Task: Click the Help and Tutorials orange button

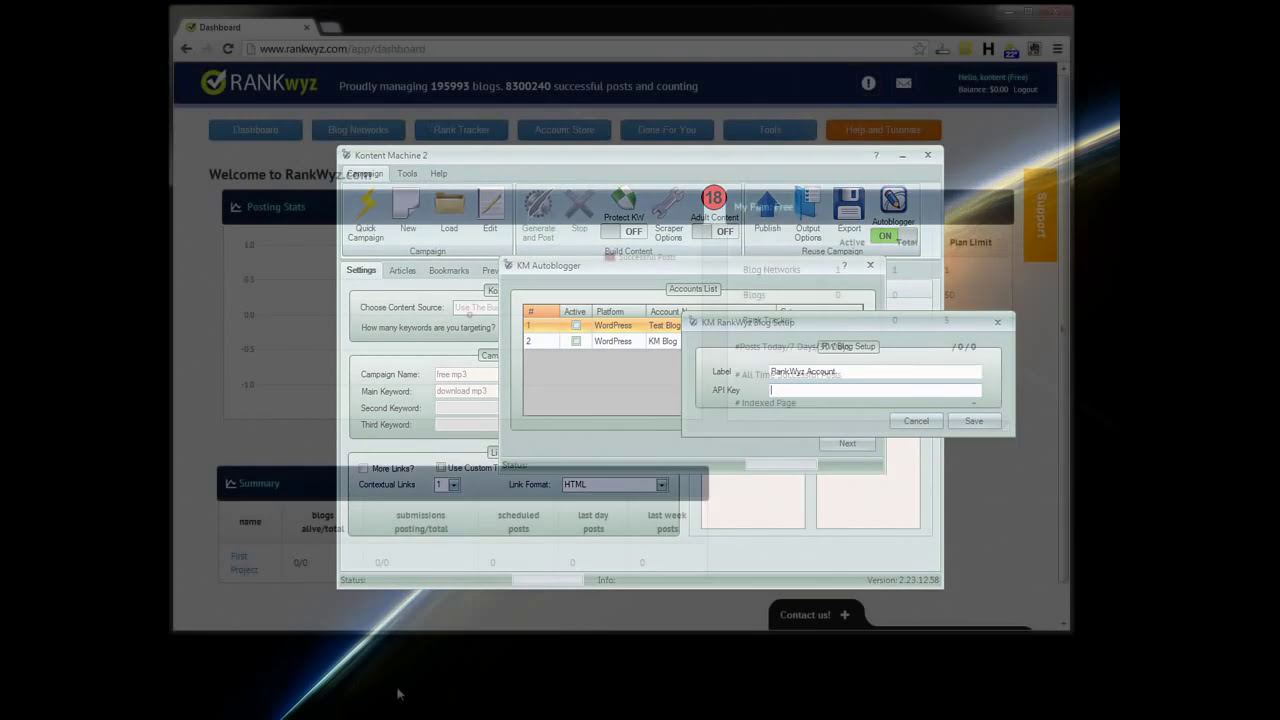Action: pos(883,130)
